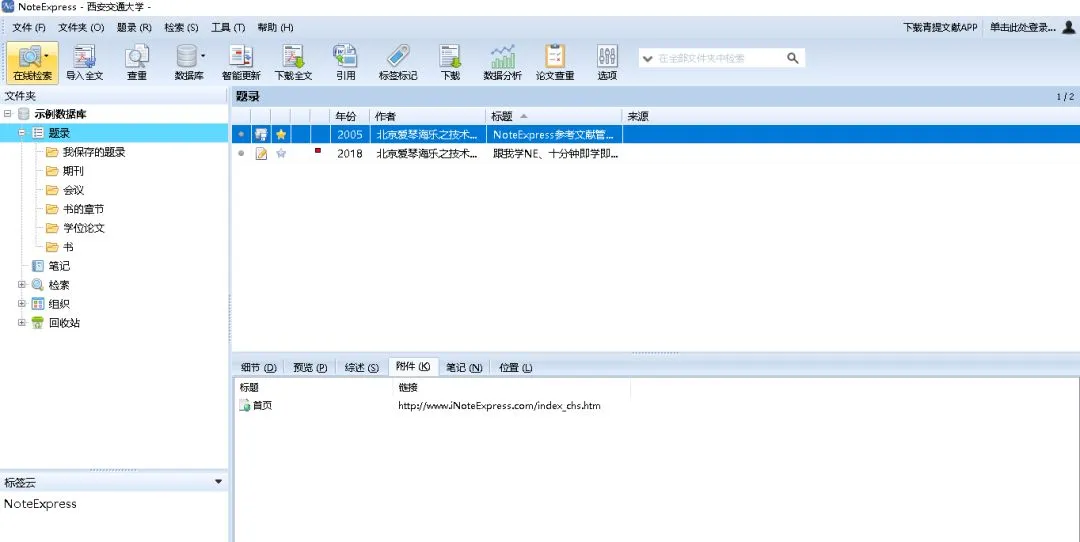The width and height of the screenshot is (1080, 542).
Task: Expand the 检索 tree node
Action: (x=21, y=284)
